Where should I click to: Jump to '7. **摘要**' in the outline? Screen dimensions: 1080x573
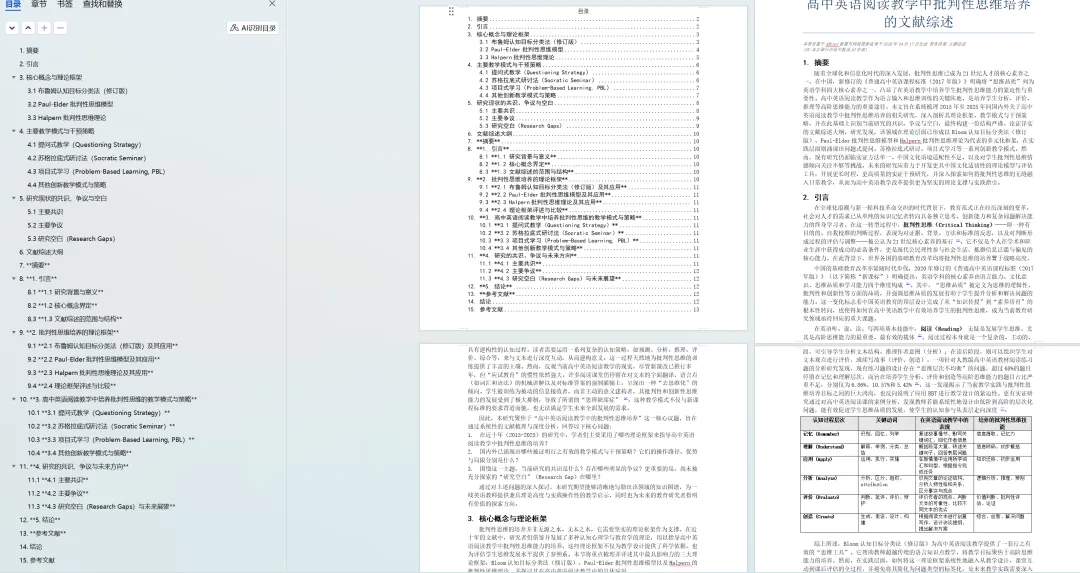(x=34, y=265)
